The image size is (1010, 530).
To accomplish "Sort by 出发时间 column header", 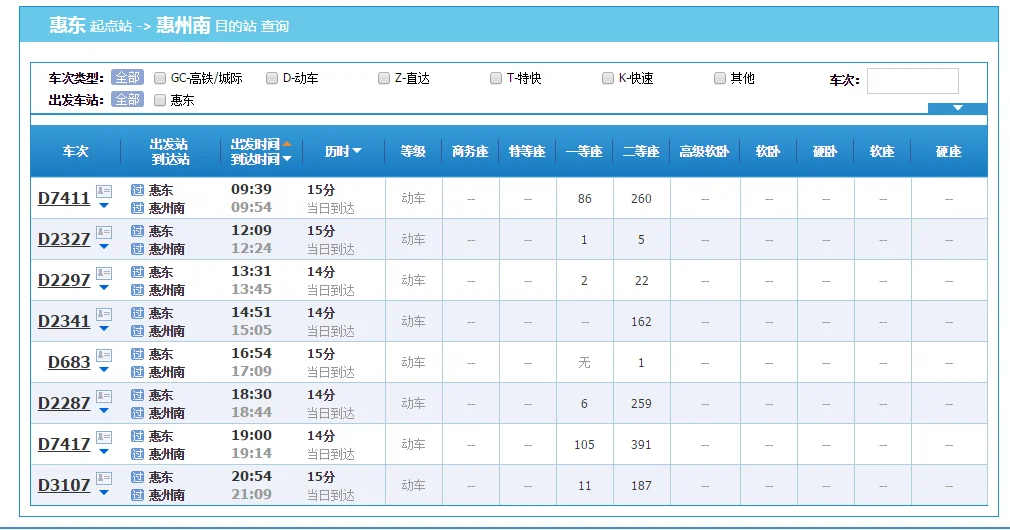I will [261, 144].
